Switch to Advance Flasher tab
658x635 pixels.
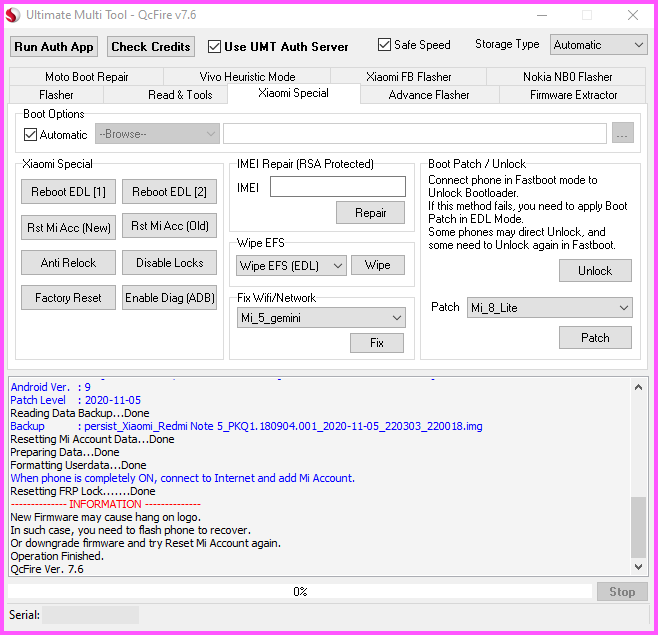click(x=429, y=95)
